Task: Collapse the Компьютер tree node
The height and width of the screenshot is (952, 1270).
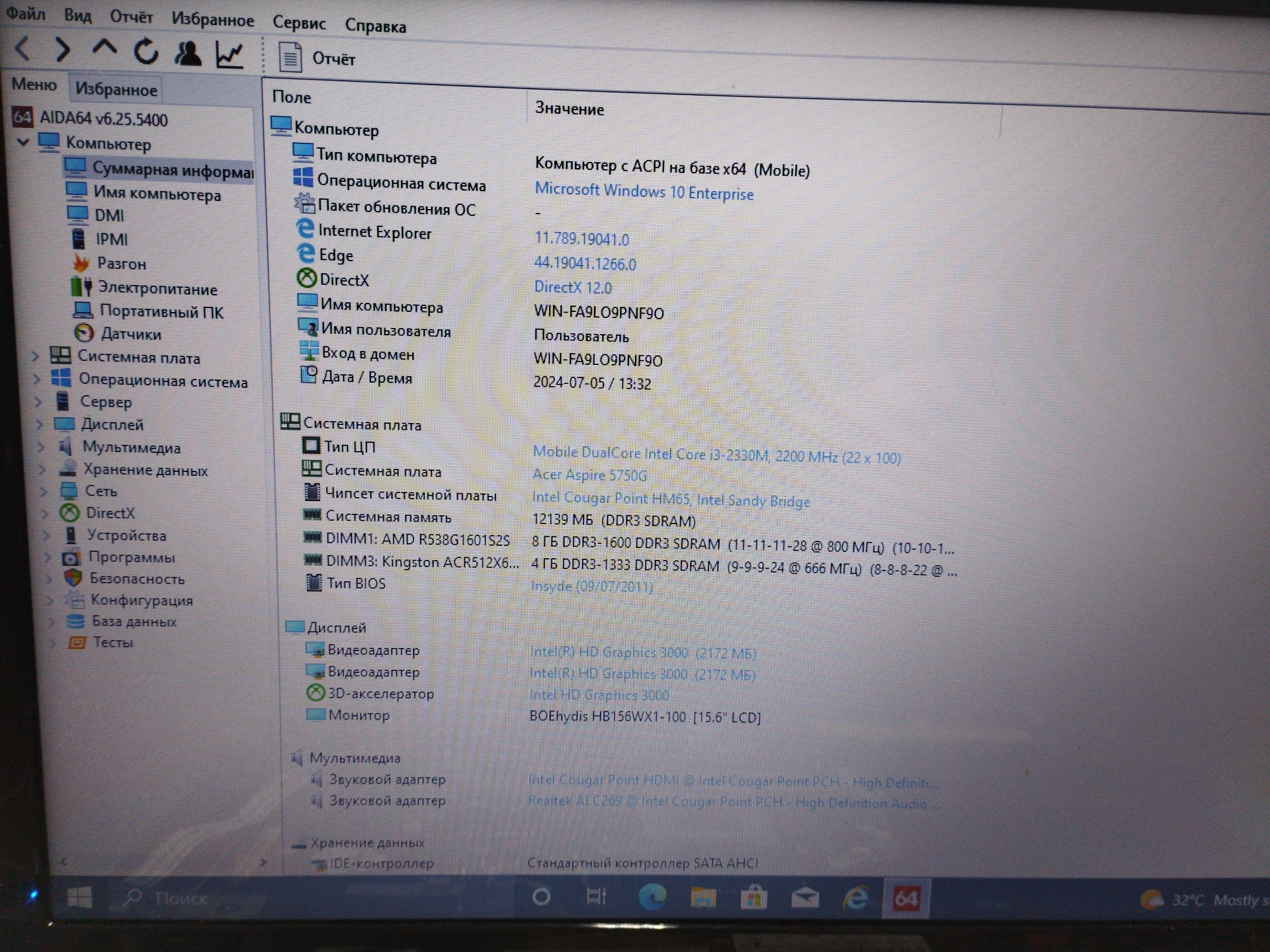Action: 23,141
